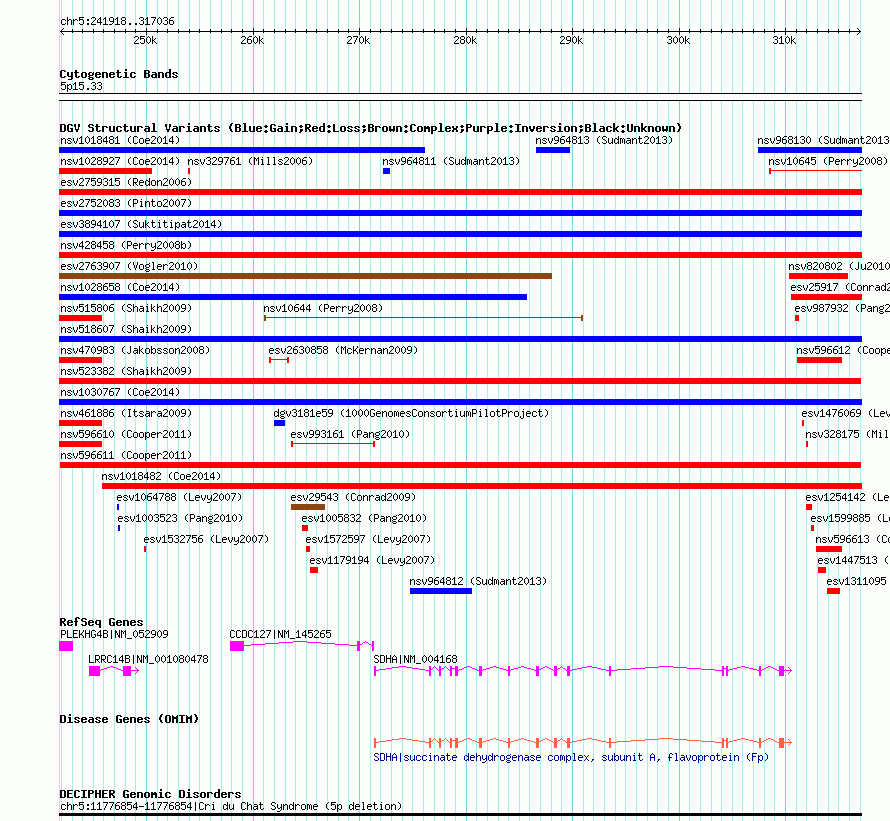The image size is (890, 821).
Task: Click esv1532756 (Levy2007) label
Action: point(206,539)
